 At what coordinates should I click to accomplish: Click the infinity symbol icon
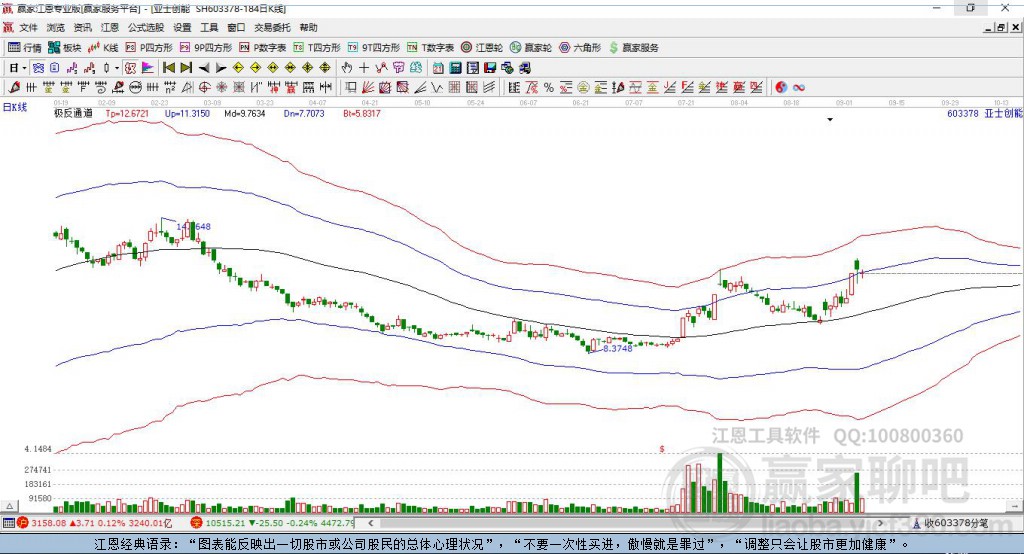click(x=799, y=87)
